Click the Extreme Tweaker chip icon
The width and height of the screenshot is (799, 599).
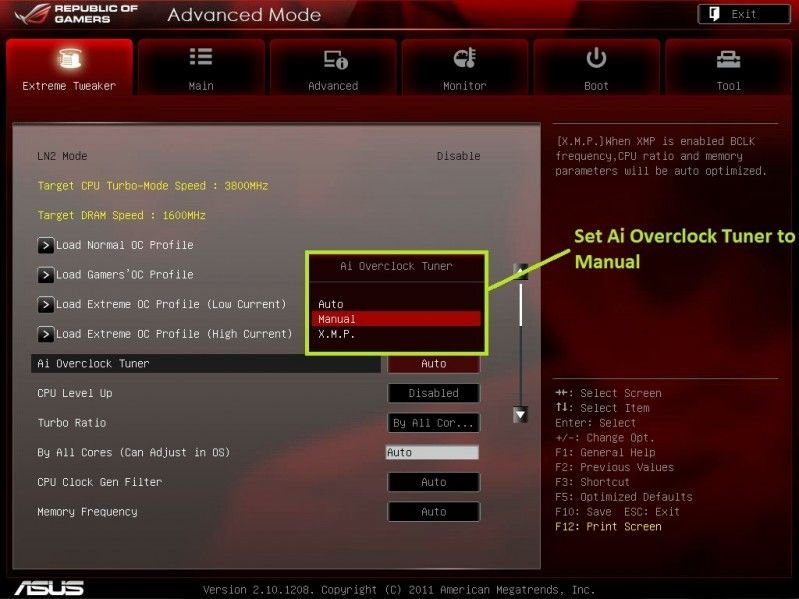point(70,59)
